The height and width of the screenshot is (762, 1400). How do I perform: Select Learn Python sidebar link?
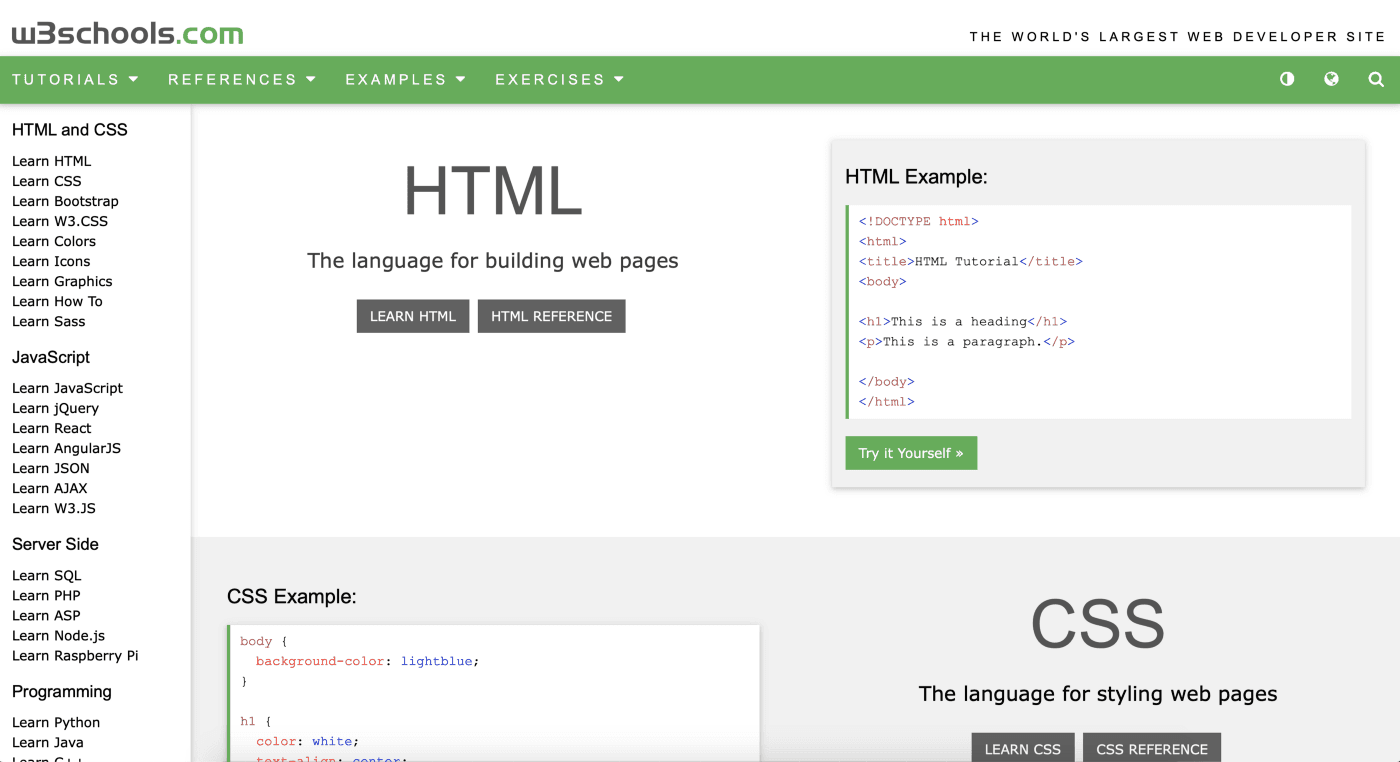click(x=56, y=722)
